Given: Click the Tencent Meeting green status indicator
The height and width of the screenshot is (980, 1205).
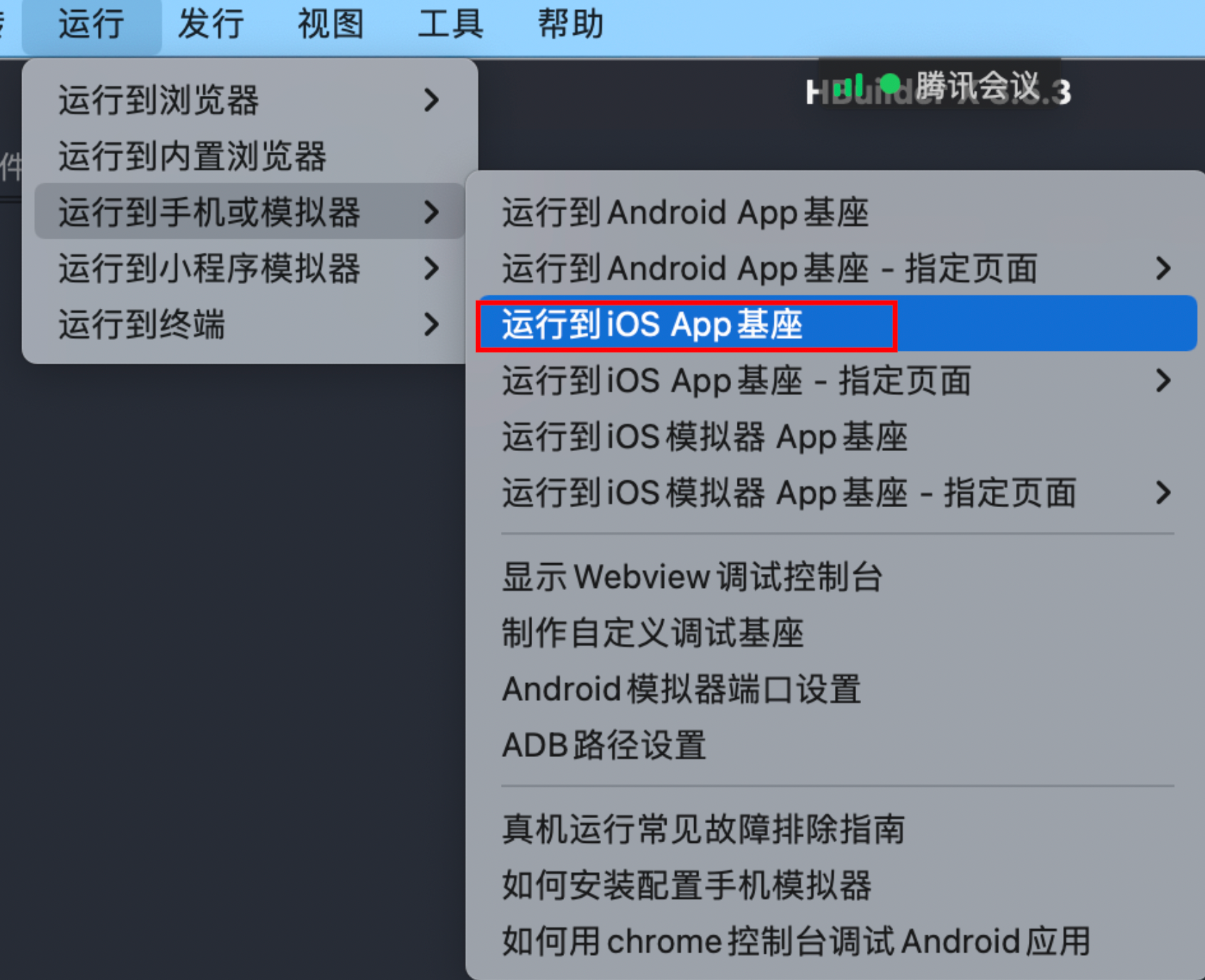Looking at the screenshot, I should point(890,85).
